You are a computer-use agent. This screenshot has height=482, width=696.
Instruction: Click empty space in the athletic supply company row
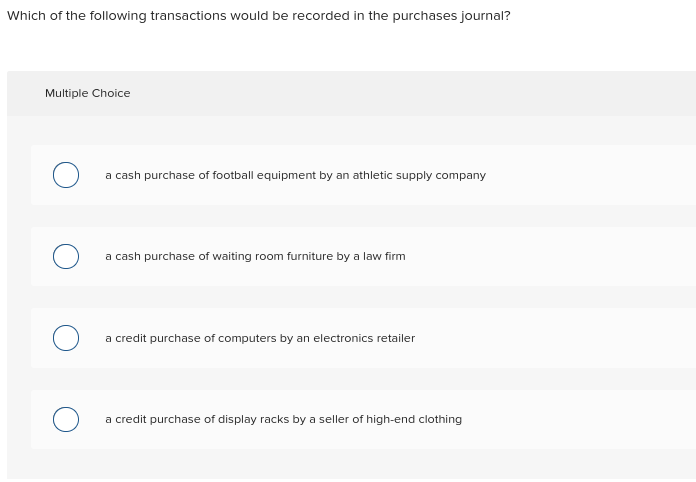pos(590,175)
